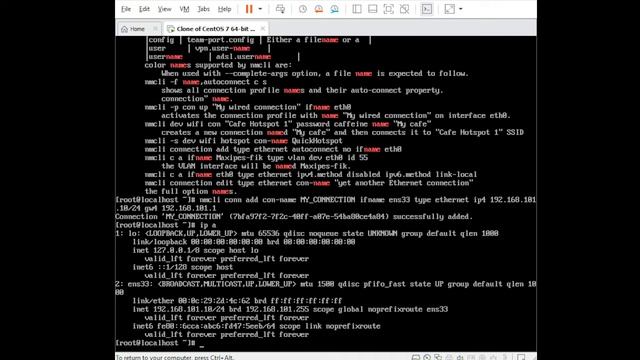Open the File menu
Screen dimensions: 640x360
(x=126, y=9)
